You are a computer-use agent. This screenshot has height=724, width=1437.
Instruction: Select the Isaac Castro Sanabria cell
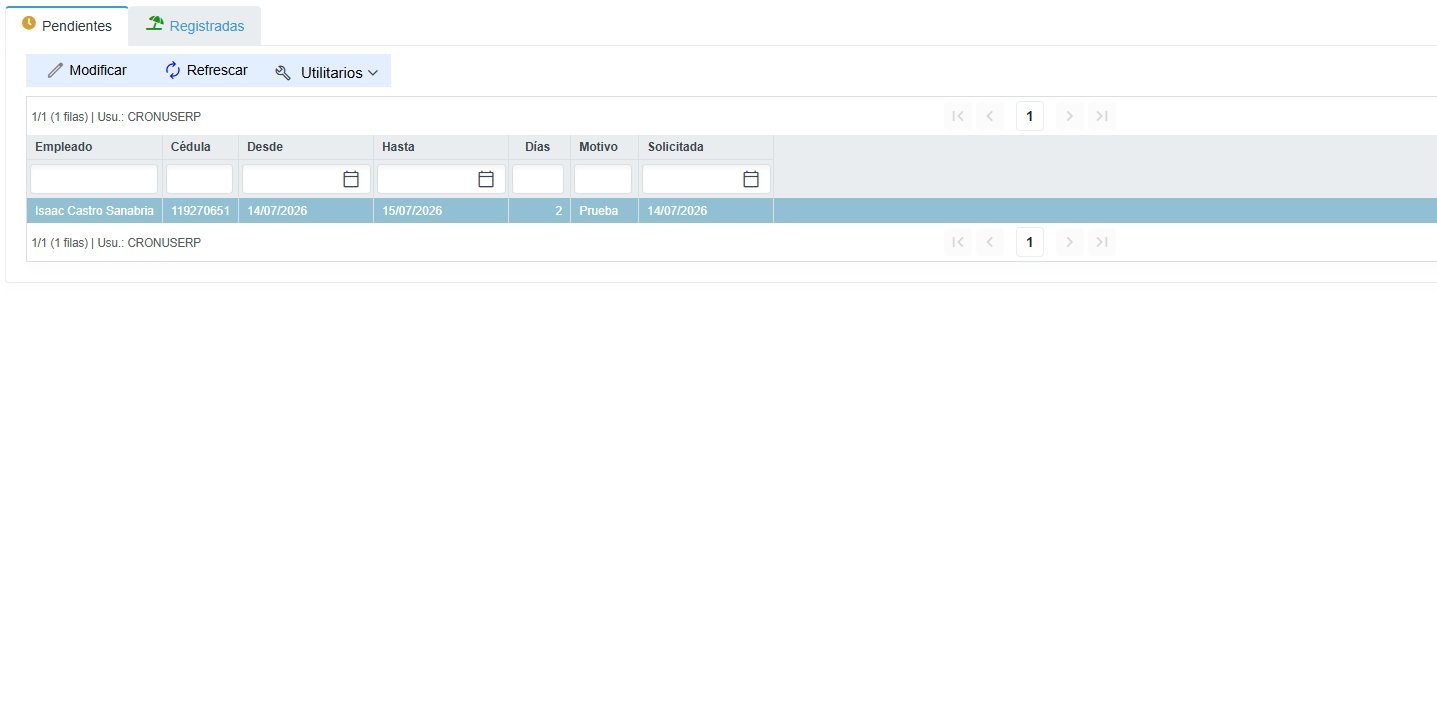(94, 211)
